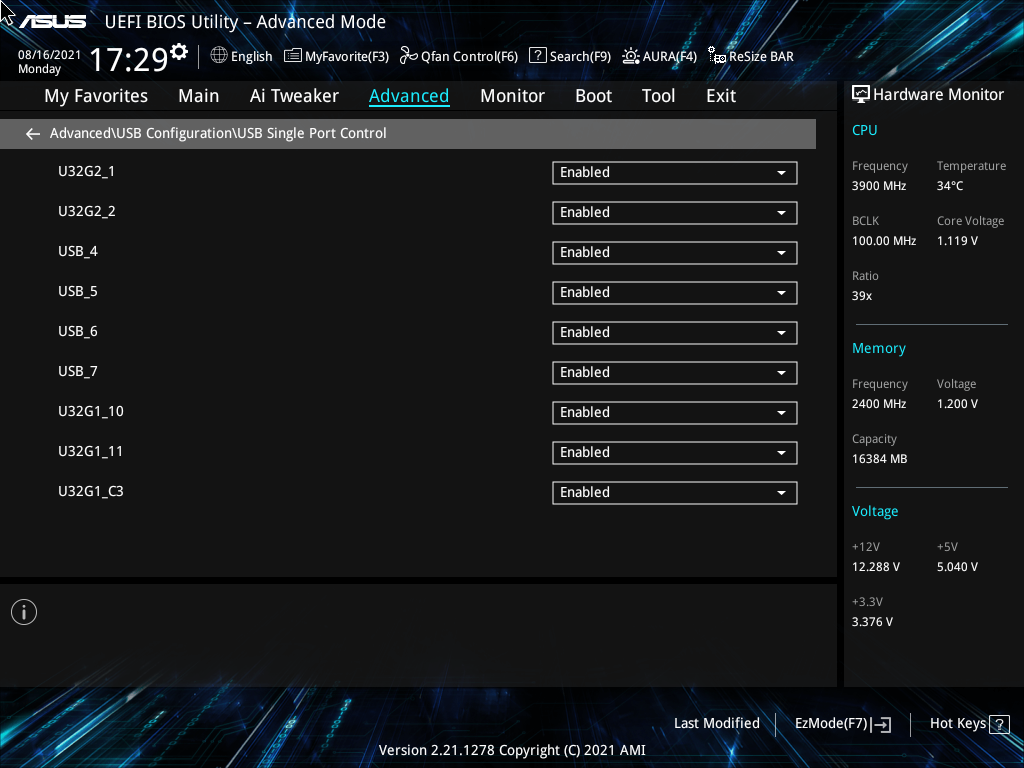Click the Search question mark icon

(x=537, y=56)
